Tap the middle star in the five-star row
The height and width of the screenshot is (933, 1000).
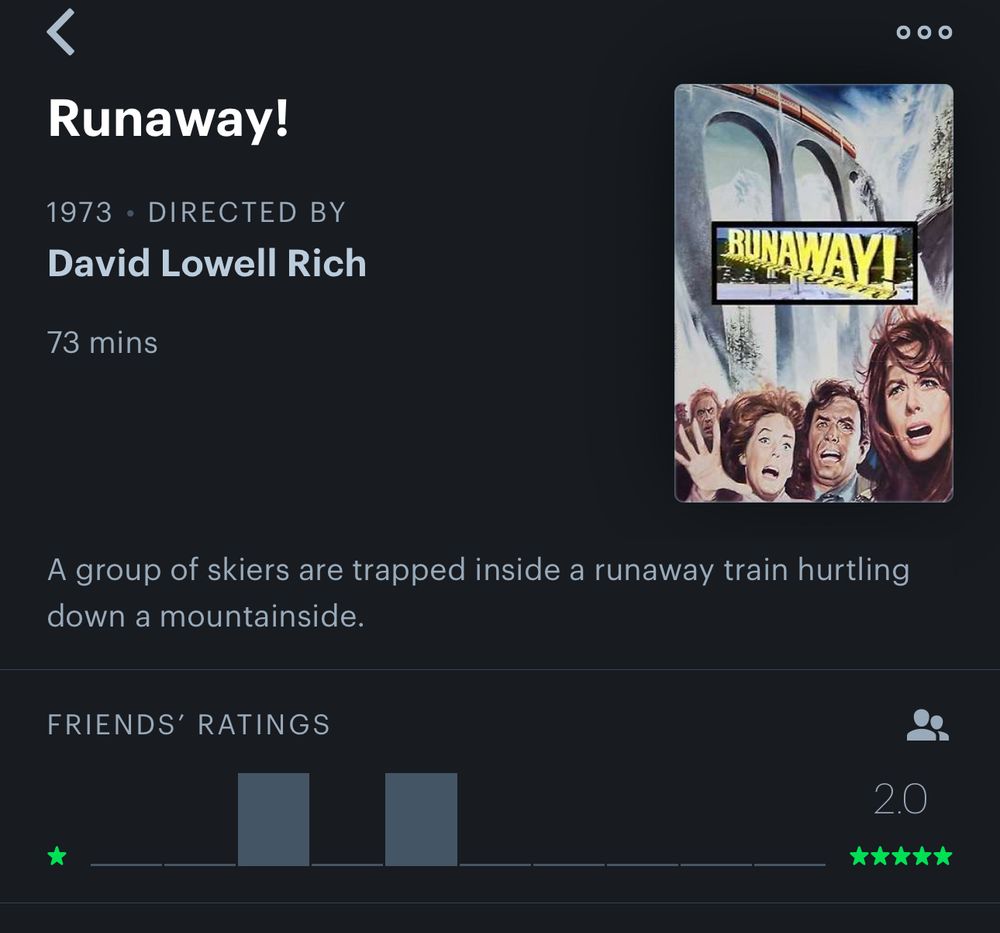pyautogui.click(x=900, y=857)
